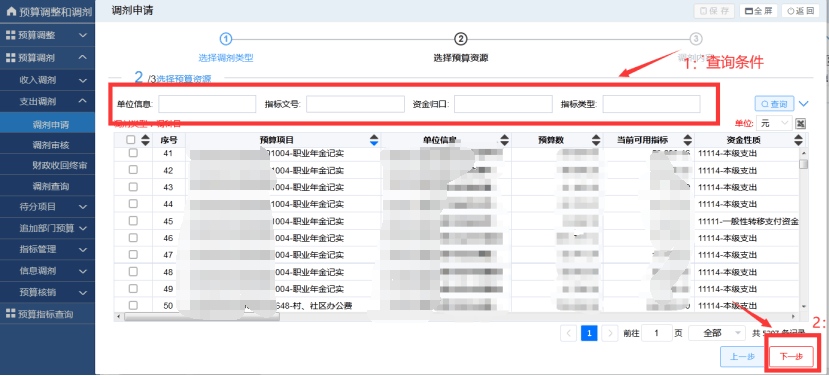Check the box for row 41
The image size is (829, 376).
[x=133, y=153]
